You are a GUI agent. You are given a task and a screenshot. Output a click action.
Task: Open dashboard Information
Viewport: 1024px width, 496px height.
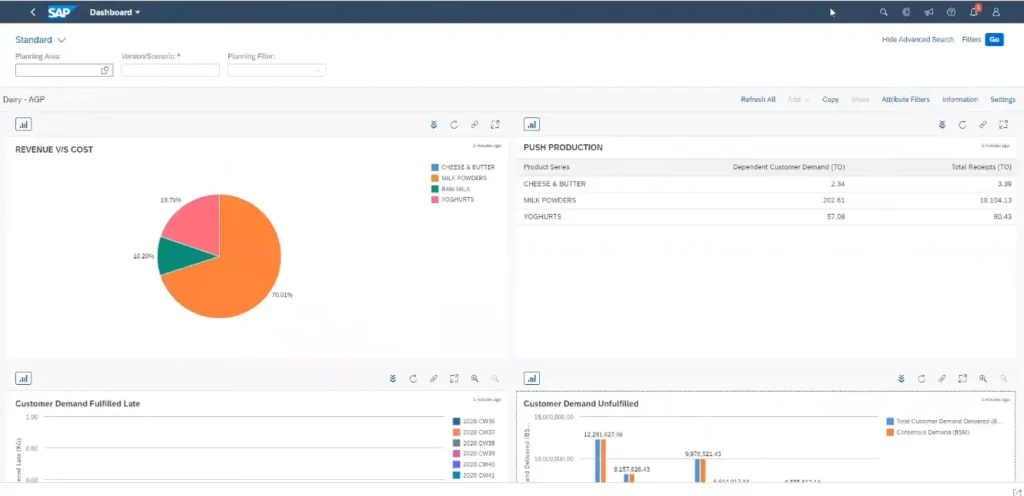pos(960,100)
